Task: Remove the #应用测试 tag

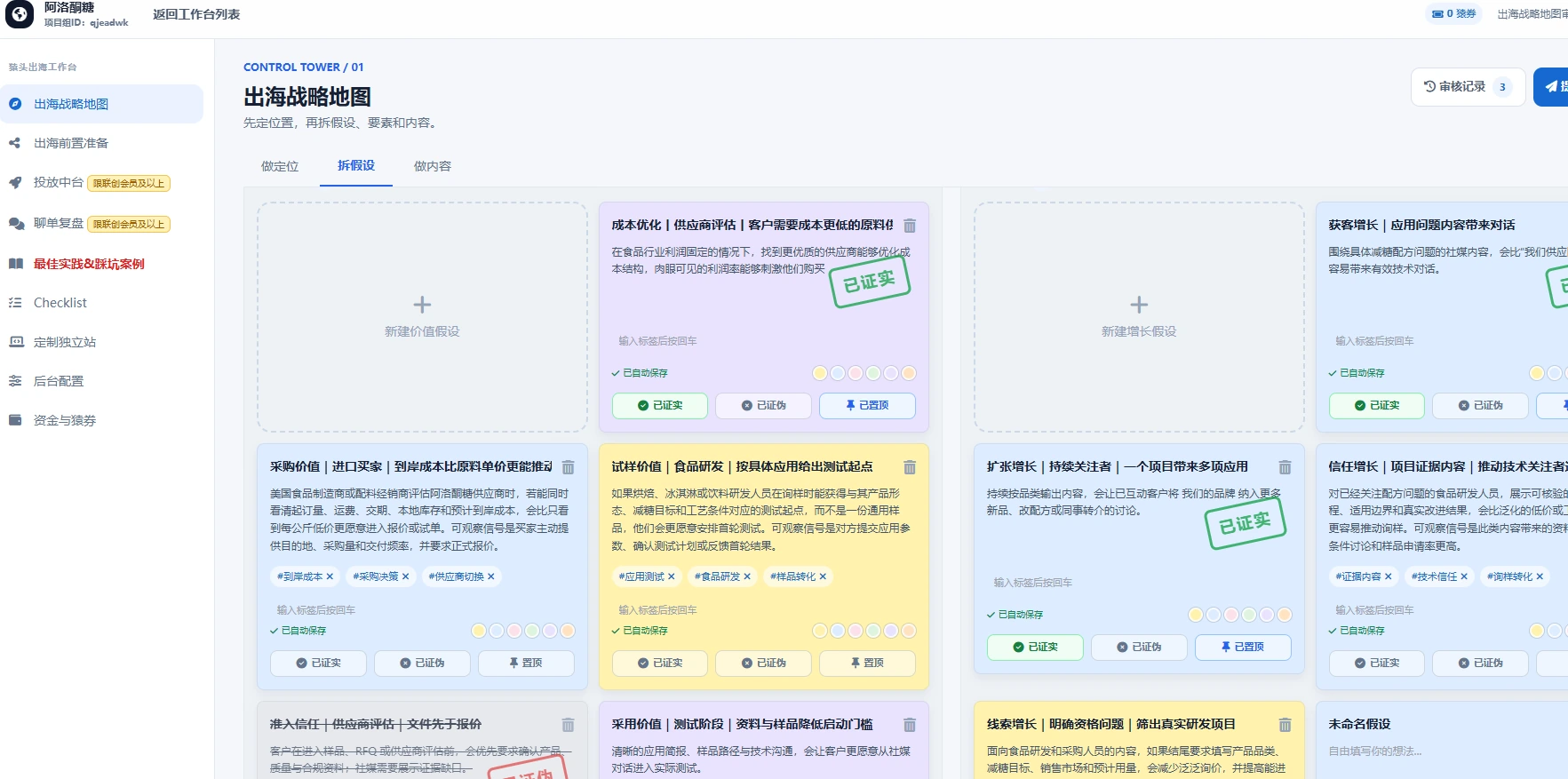Action: [x=671, y=576]
